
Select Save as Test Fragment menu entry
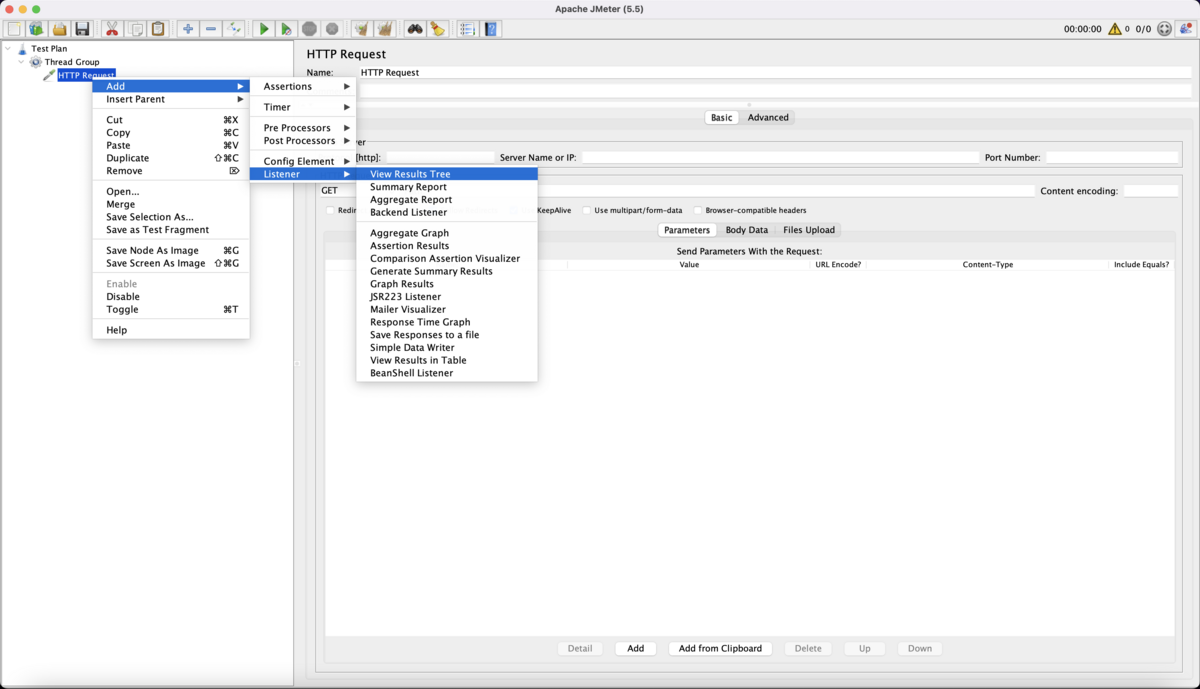point(171,230)
